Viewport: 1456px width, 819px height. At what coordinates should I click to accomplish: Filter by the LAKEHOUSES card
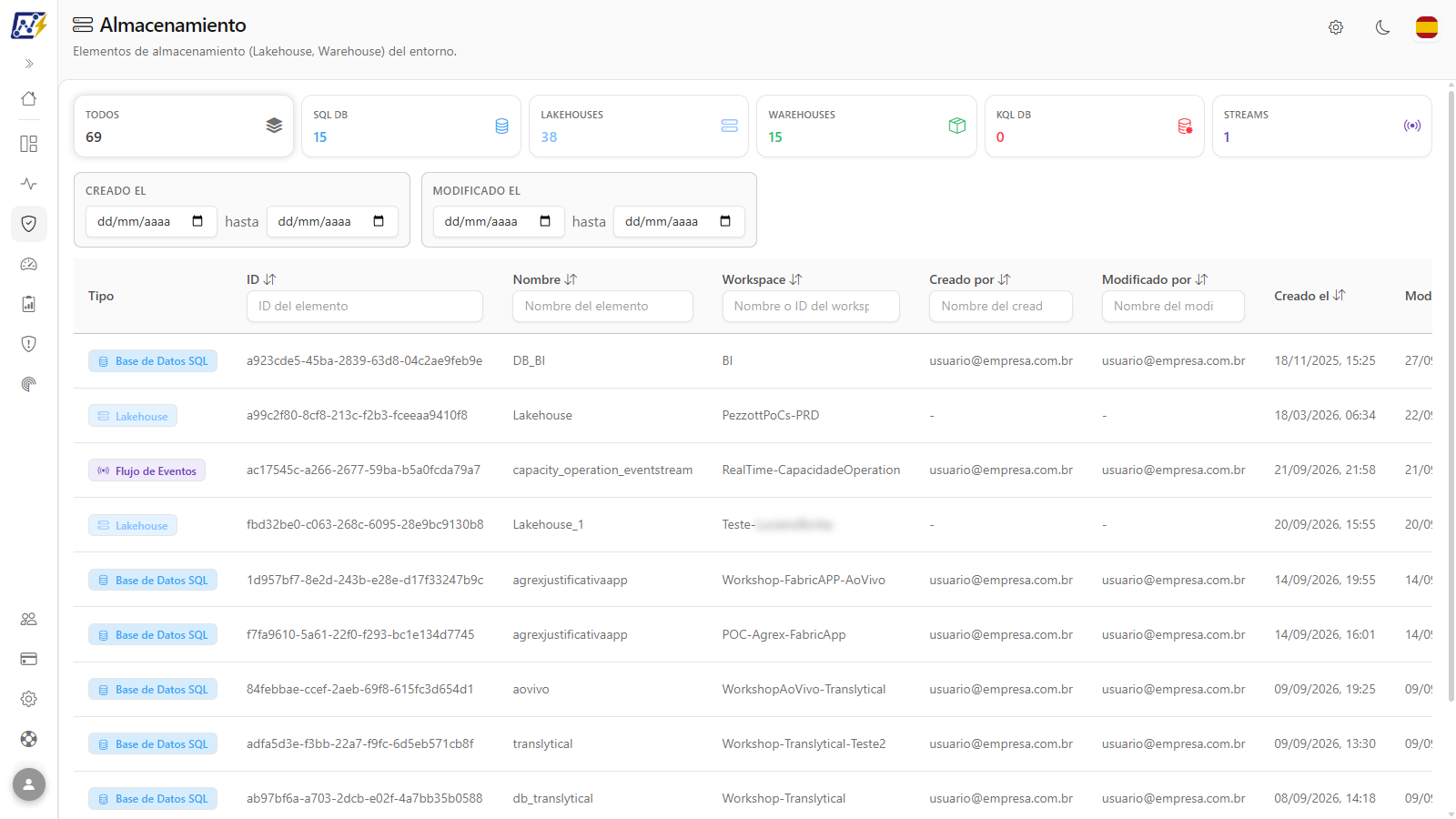[639, 126]
